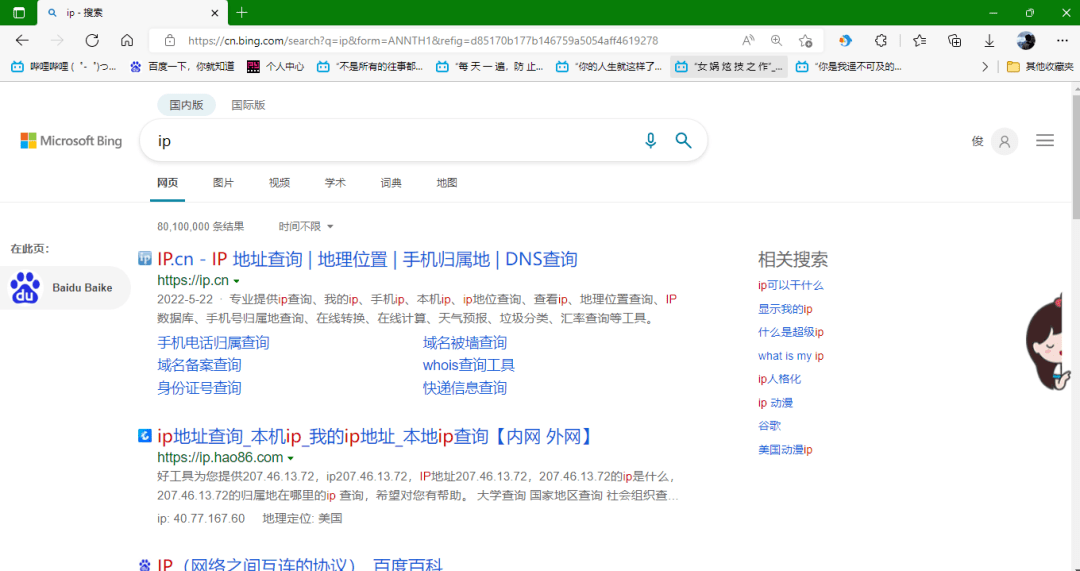Screen dimensions: 1080x571
Task: Open related search ip可以干什么
Action: tap(790, 285)
